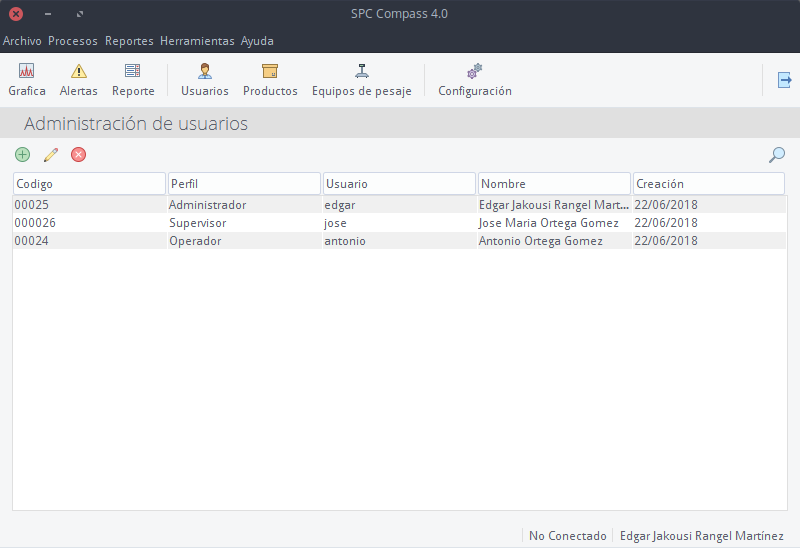Screen dimensions: 800x548
Task: Open the Usuarios toolbar icon
Action: (x=205, y=80)
